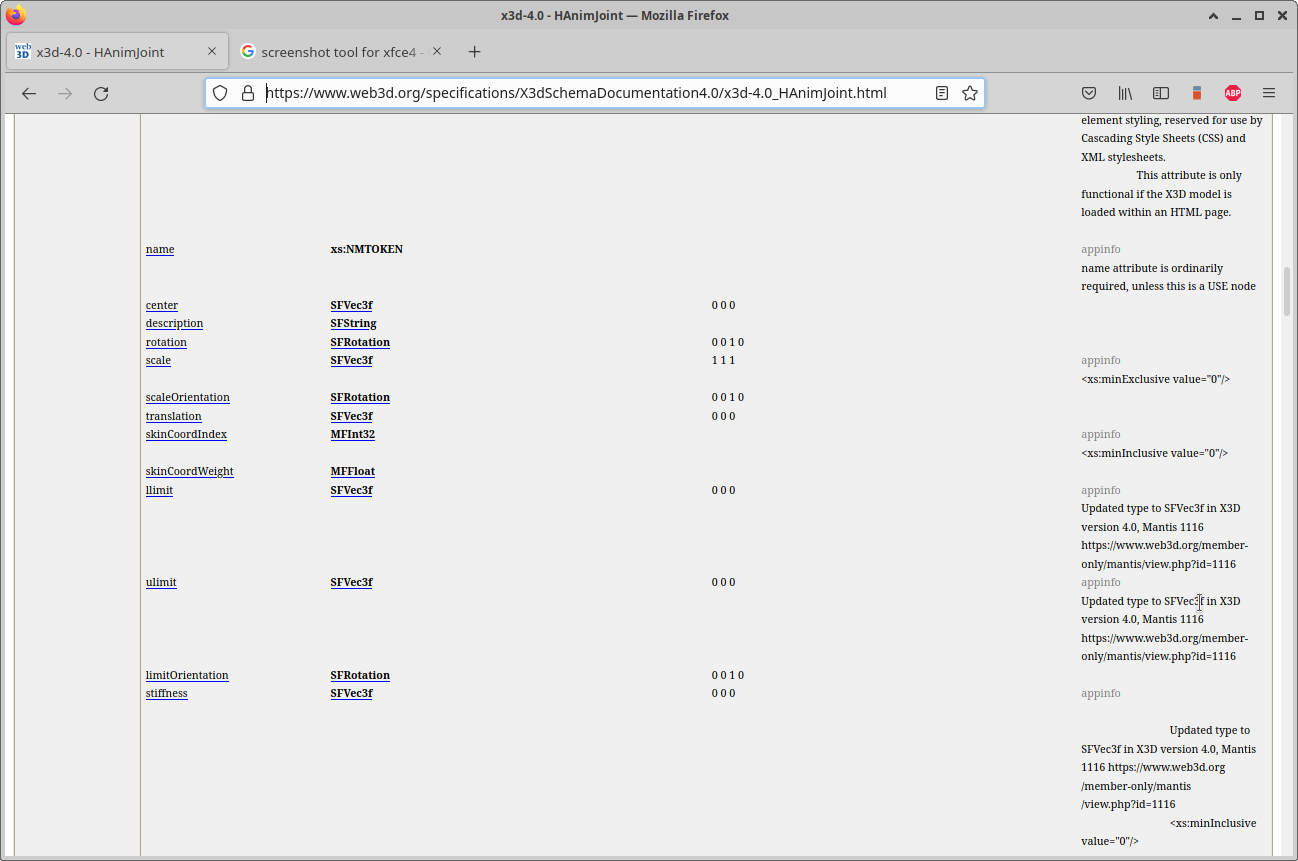The height and width of the screenshot is (861, 1298).
Task: Click the URL address field
Action: [x=590, y=93]
